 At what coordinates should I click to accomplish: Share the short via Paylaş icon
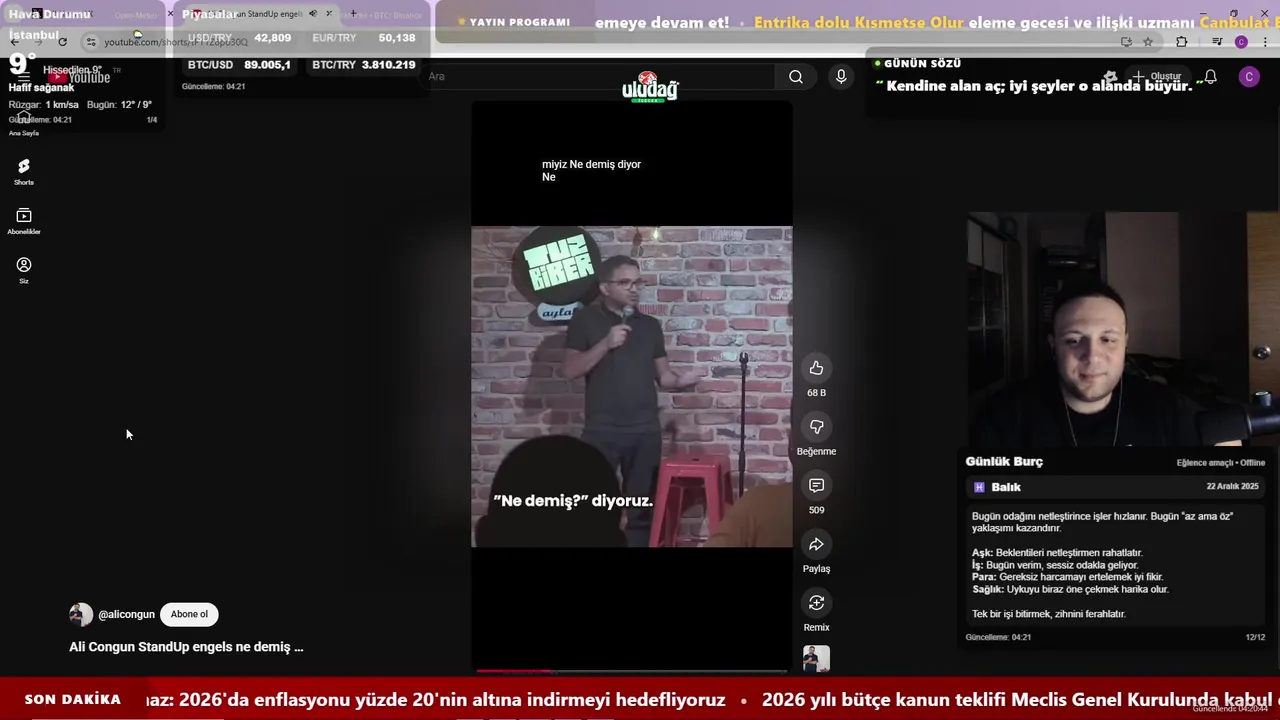(x=816, y=544)
